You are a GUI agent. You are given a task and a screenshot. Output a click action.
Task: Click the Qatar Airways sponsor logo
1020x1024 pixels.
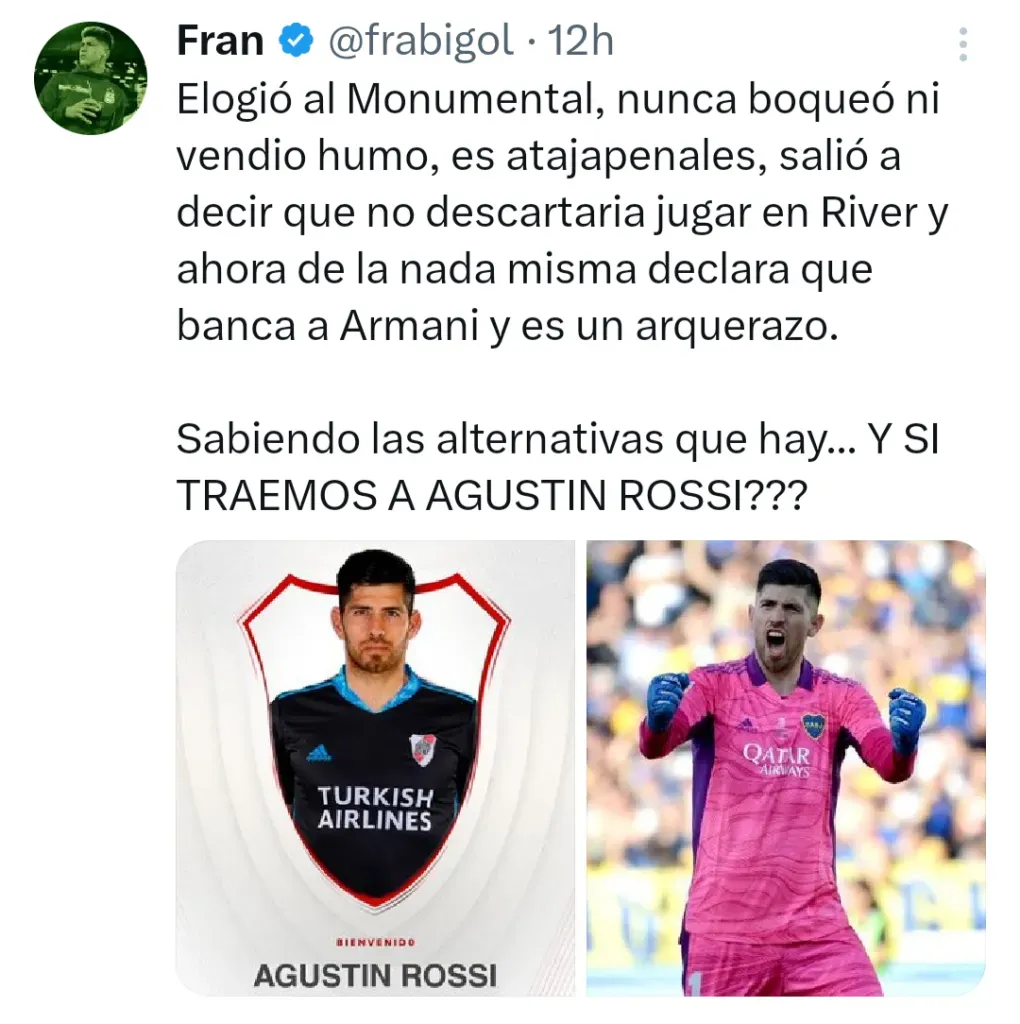point(776,761)
